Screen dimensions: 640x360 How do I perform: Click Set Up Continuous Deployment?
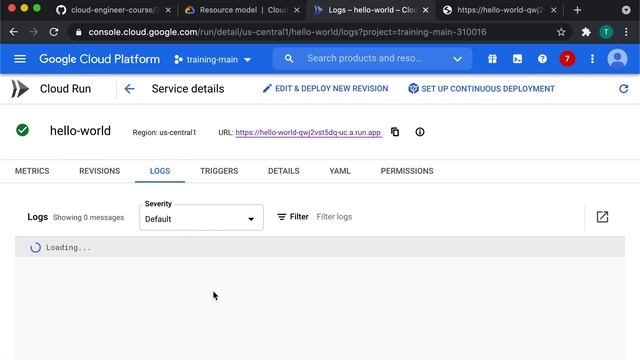(x=481, y=89)
